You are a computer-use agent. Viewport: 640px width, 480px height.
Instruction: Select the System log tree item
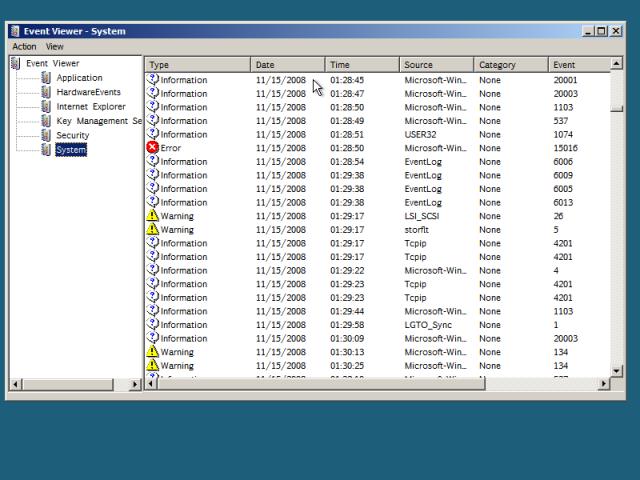71,150
